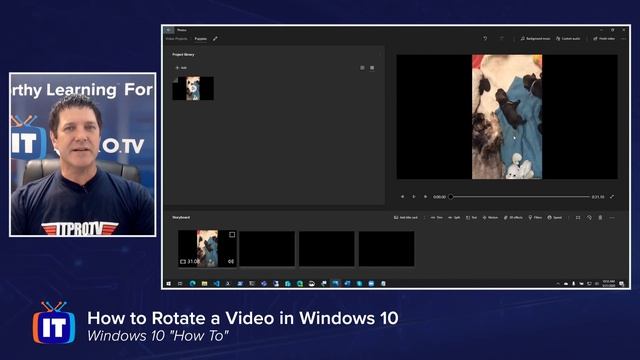The image size is (640, 360).
Task: Click Finish video
Action: click(x=604, y=38)
